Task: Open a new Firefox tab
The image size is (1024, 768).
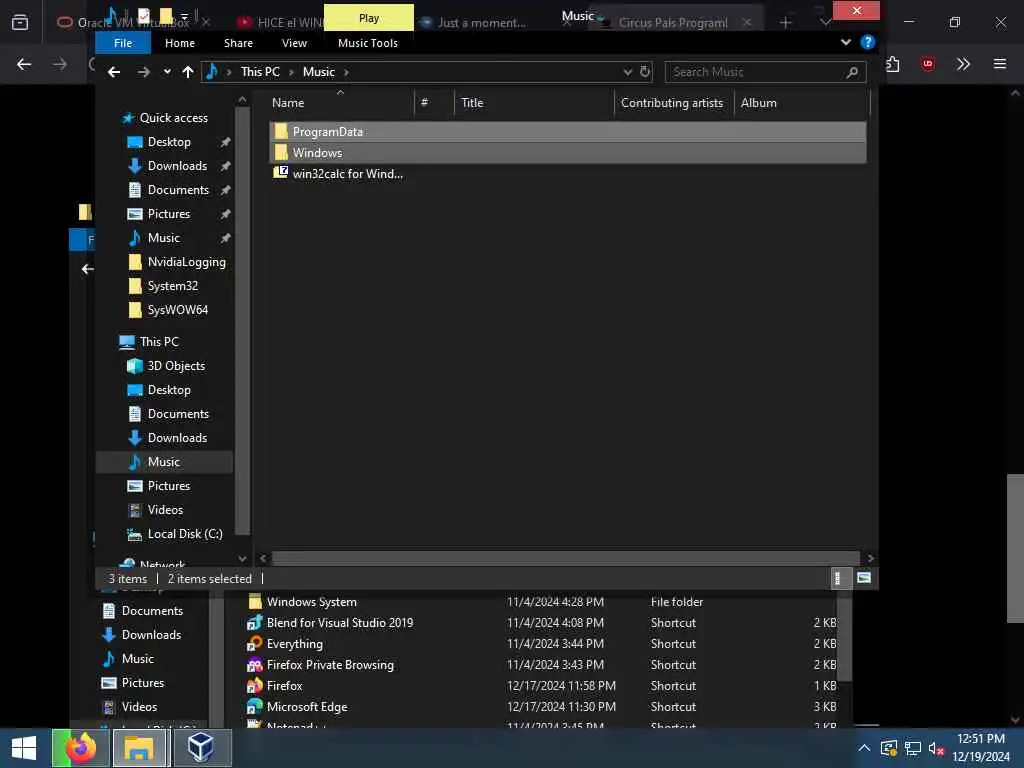Action: click(x=786, y=23)
